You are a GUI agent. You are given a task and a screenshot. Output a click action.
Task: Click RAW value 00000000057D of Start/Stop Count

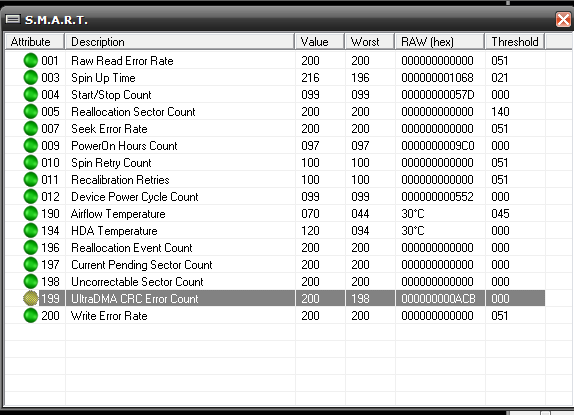pyautogui.click(x=437, y=95)
